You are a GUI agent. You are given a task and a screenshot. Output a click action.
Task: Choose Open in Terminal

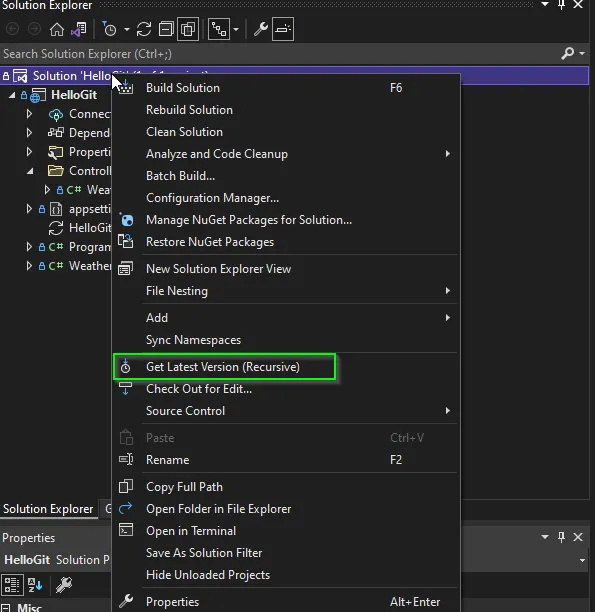[286, 531]
